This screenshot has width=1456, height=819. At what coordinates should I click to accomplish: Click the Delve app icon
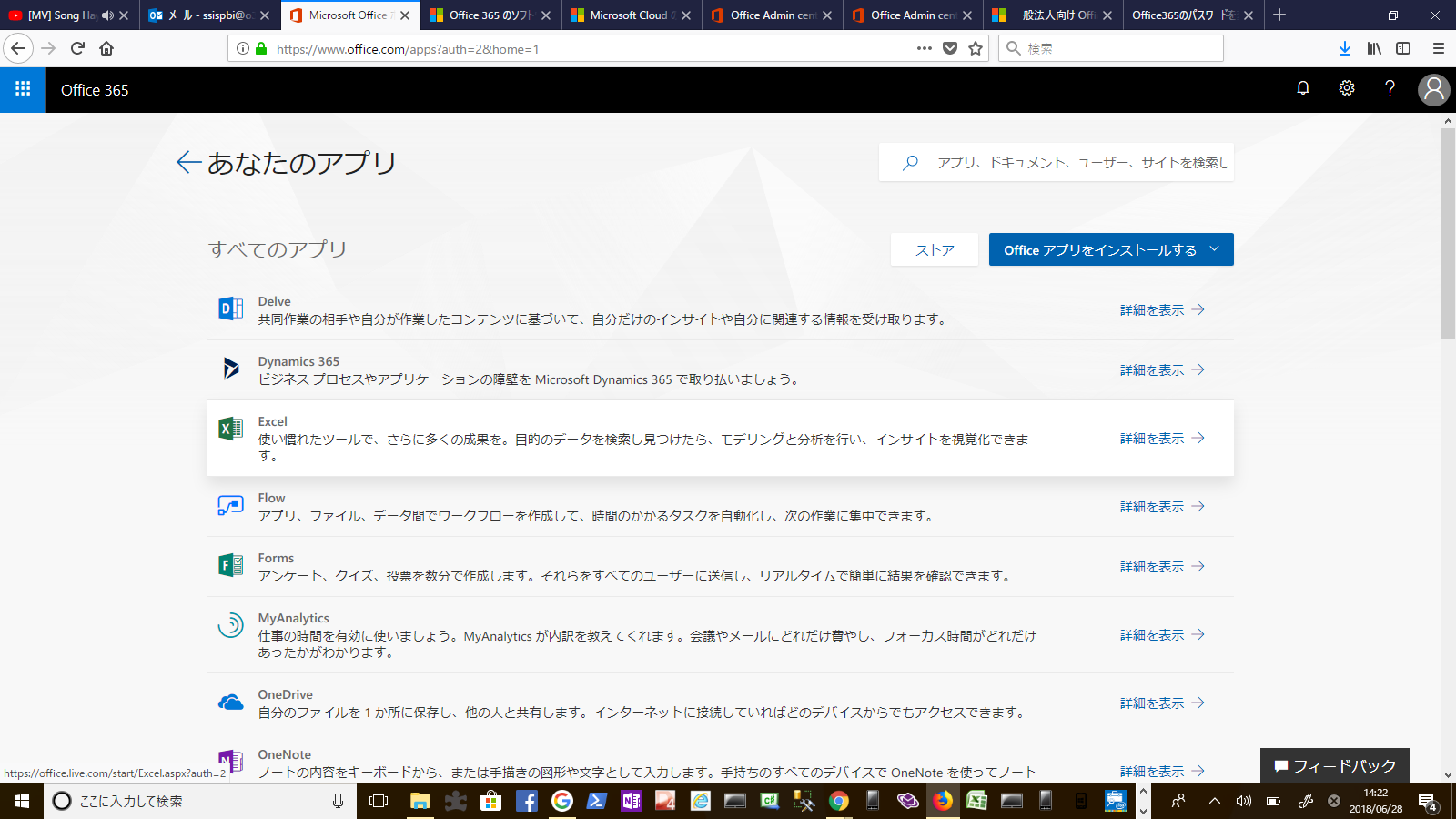click(x=231, y=309)
